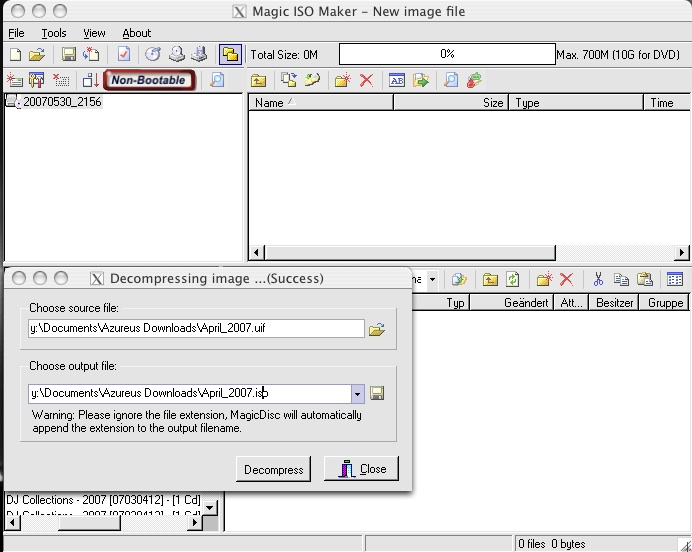Screen dimensions: 692x552
Task: Sort image list by Size column
Action: (451, 103)
